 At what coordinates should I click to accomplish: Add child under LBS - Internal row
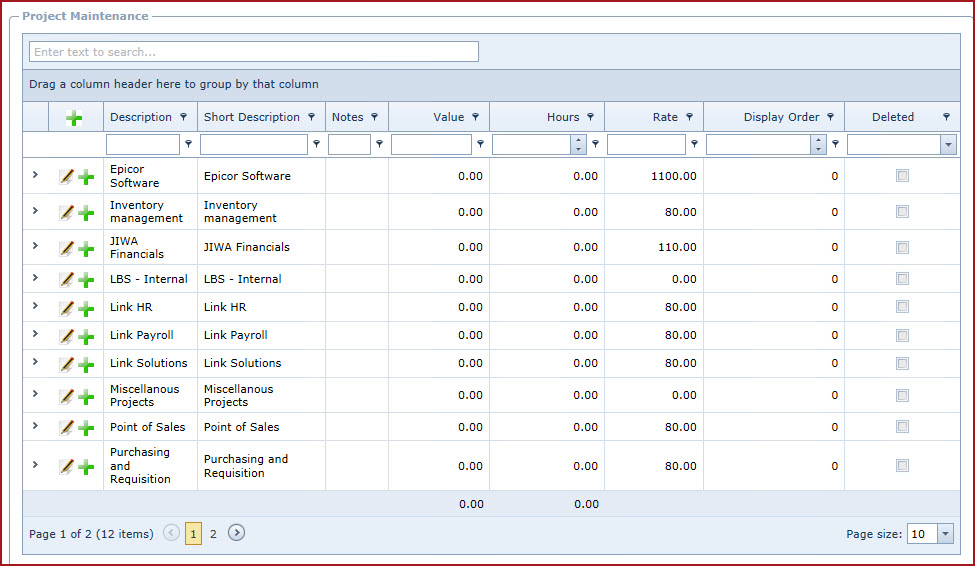[86, 280]
